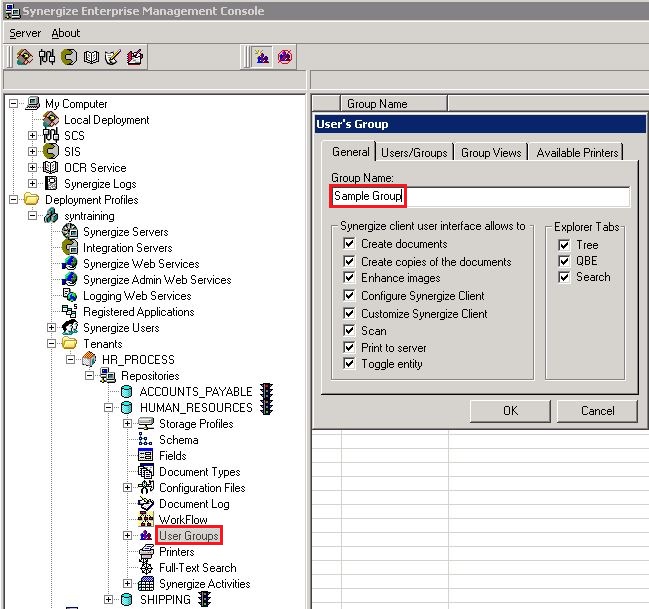Click into the Group Name text field
The image size is (649, 609).
[x=481, y=196]
